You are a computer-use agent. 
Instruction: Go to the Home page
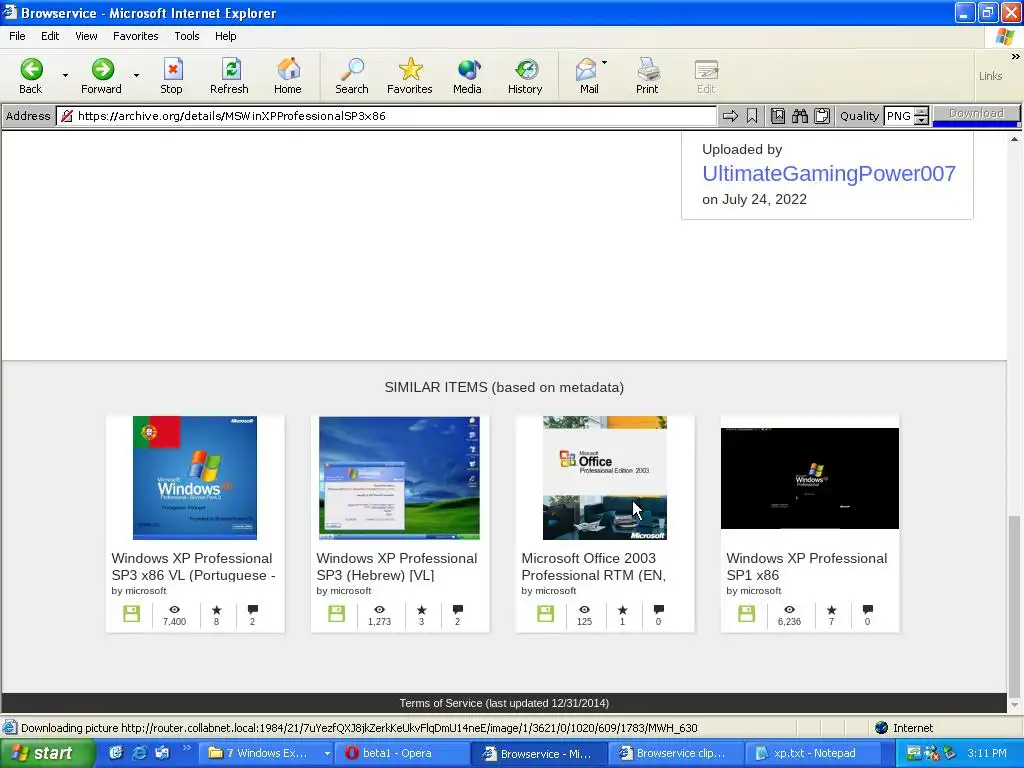(x=287, y=76)
